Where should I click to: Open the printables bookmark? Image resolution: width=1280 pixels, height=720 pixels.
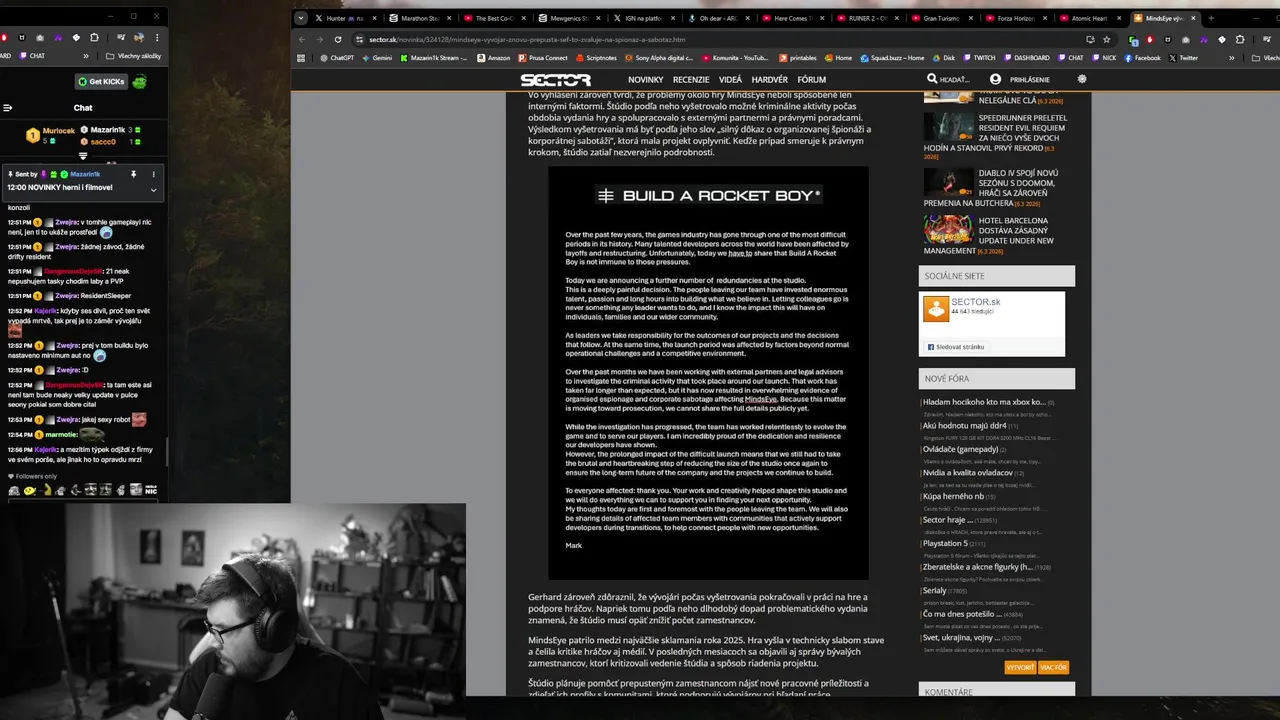pos(797,58)
